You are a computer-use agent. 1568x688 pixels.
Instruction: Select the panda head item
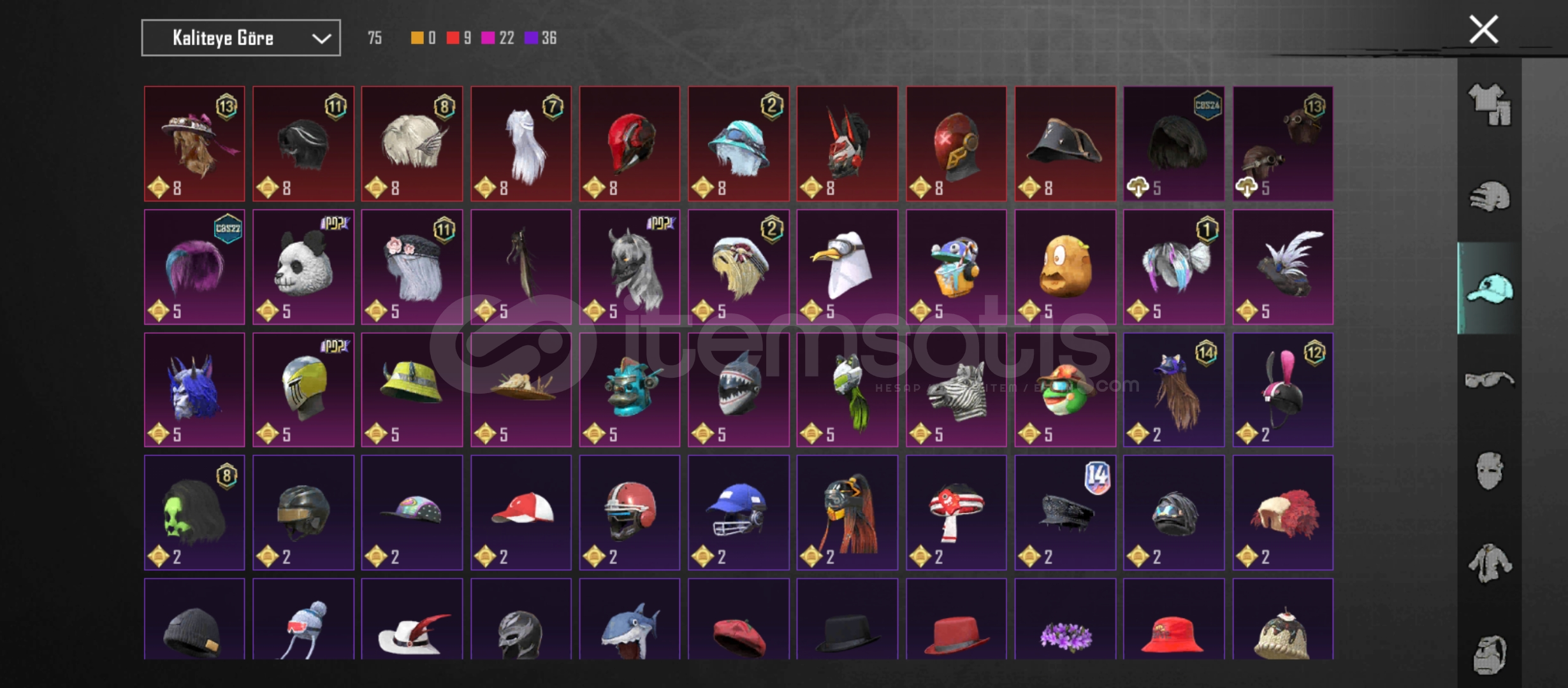(303, 267)
